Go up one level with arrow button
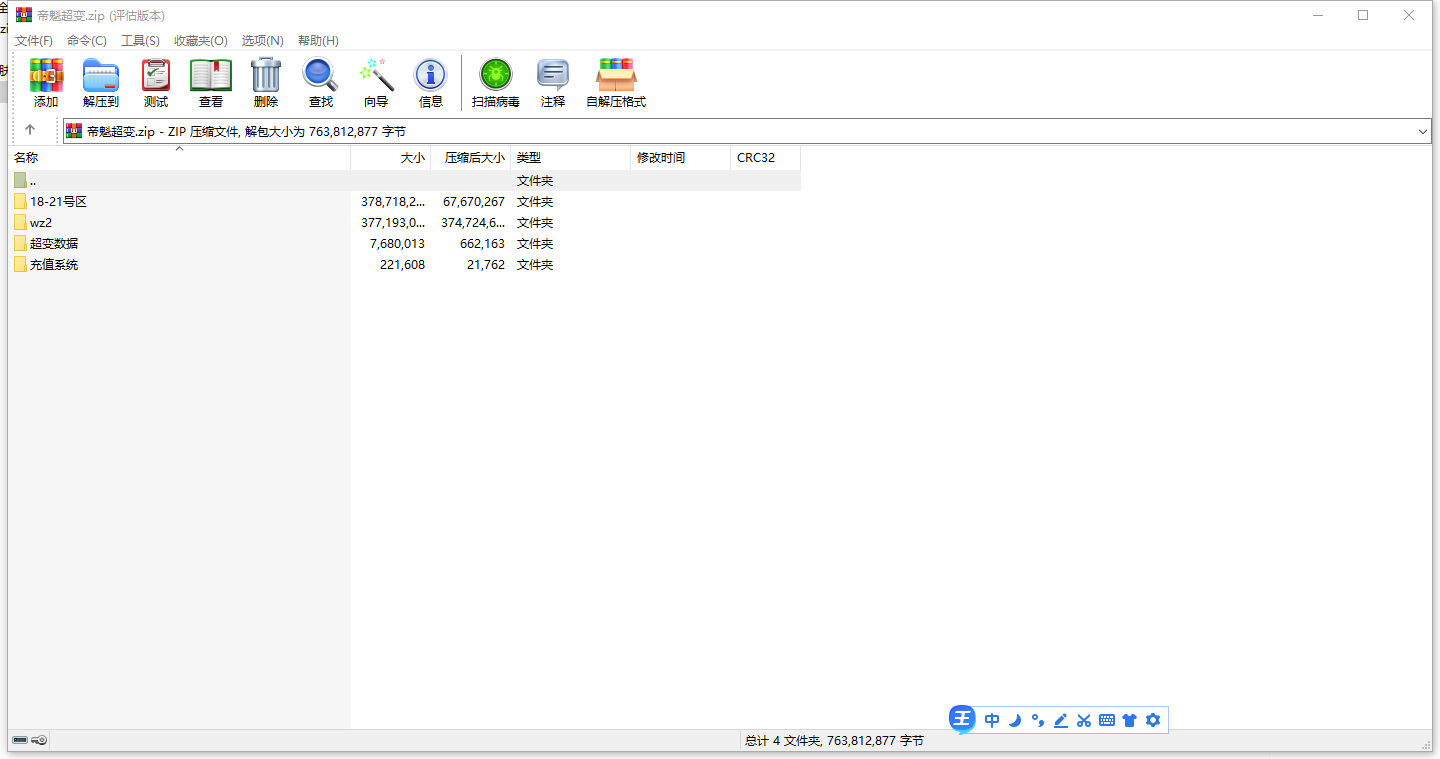 pos(30,130)
